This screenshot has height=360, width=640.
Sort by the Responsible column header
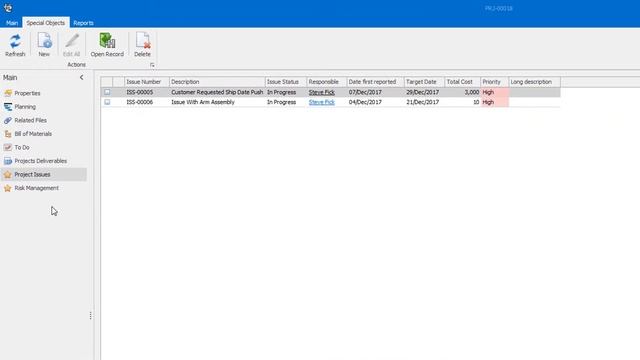[x=327, y=82]
